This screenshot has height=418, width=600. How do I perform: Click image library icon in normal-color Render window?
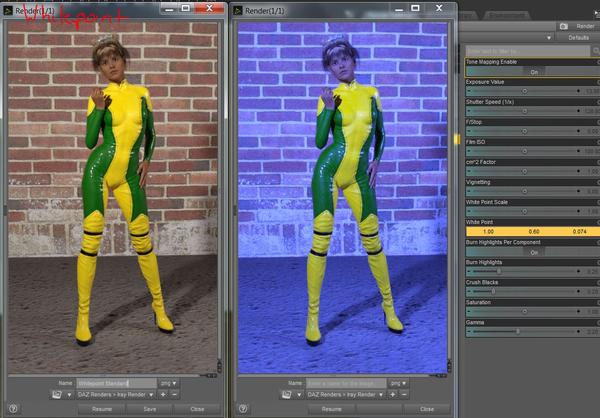pyautogui.click(x=57, y=394)
